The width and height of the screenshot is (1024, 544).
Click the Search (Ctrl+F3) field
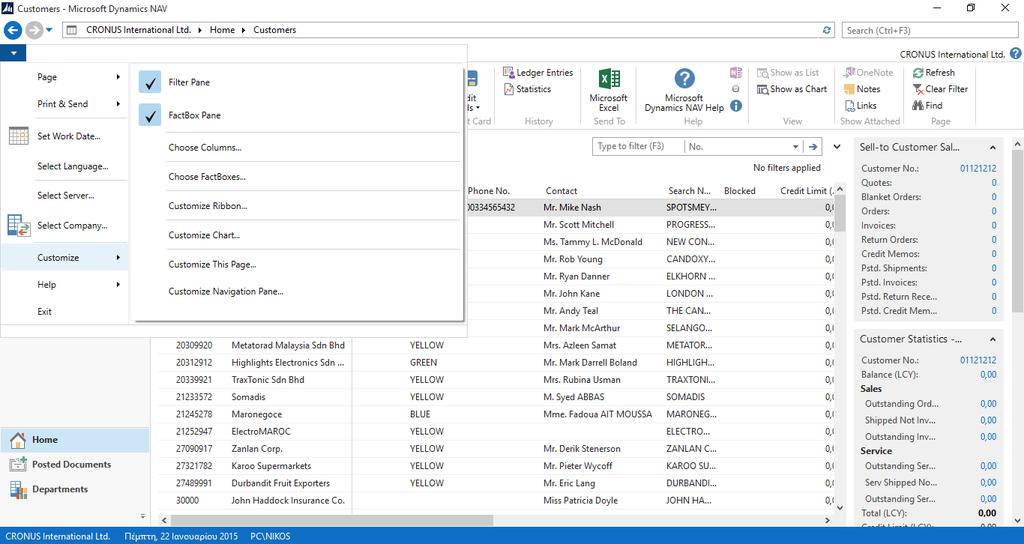click(x=930, y=30)
